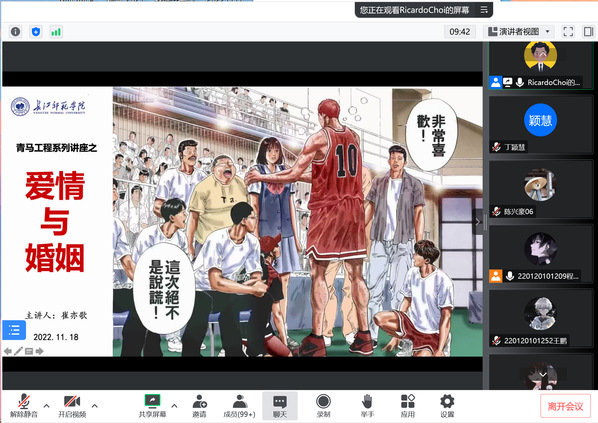The width and height of the screenshot is (598, 423).
Task: Open the members list (99+)
Action: pyautogui.click(x=239, y=406)
